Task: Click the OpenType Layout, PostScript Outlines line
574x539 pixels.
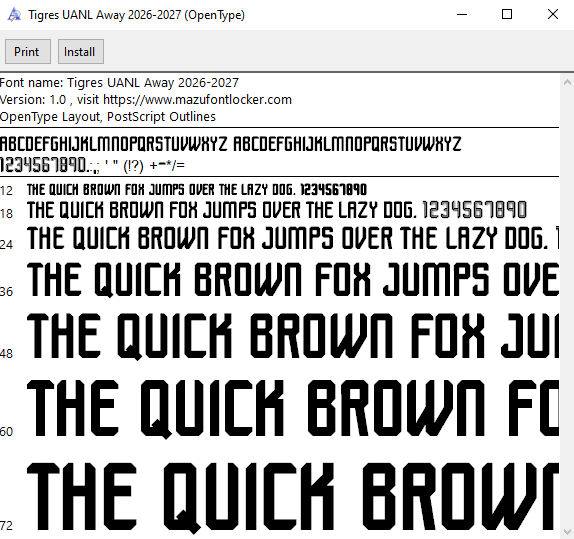Action: (108, 116)
